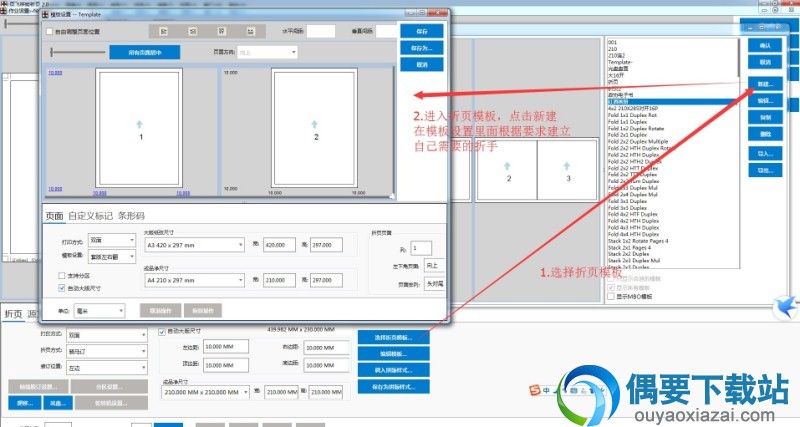Click the align-bottom icon in Template toolbar
Viewport: 800px width, 427px height.
pos(251,31)
